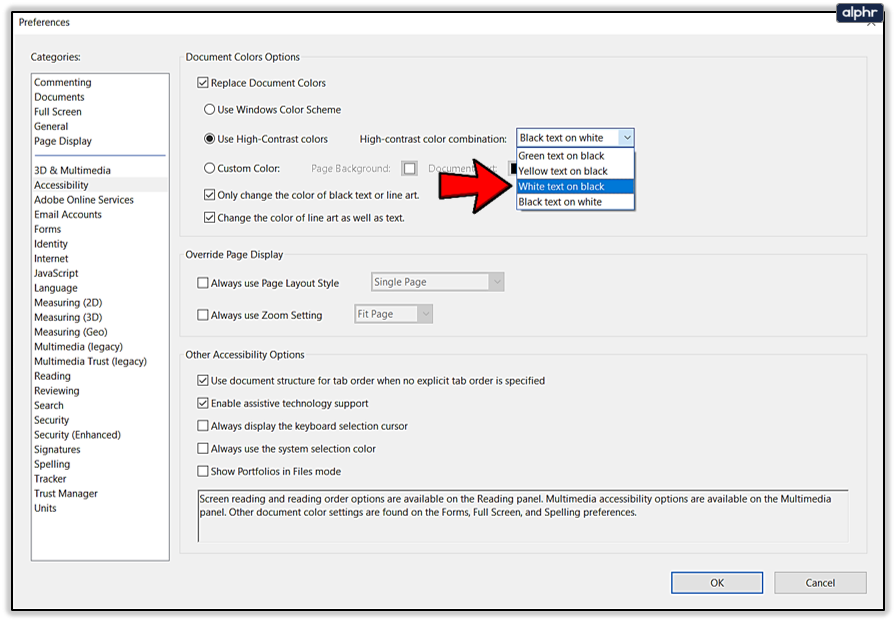Confirm preferences with the OK button
This screenshot has height=622, width=896.
[x=716, y=582]
